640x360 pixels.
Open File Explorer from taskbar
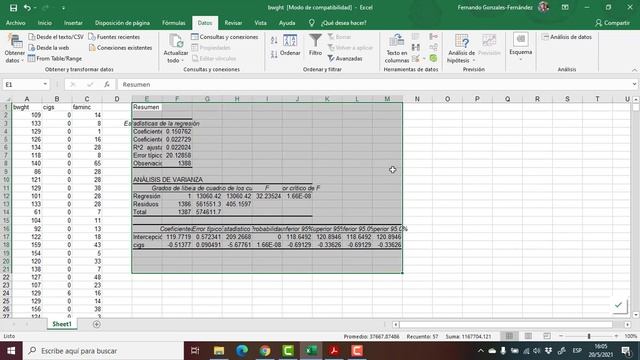219,351
